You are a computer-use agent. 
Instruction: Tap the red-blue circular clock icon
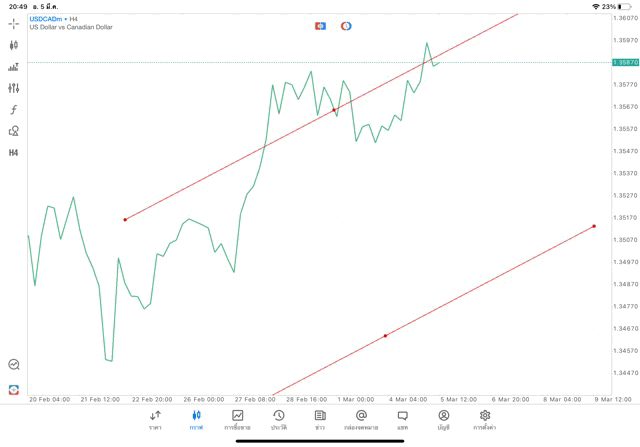click(346, 25)
